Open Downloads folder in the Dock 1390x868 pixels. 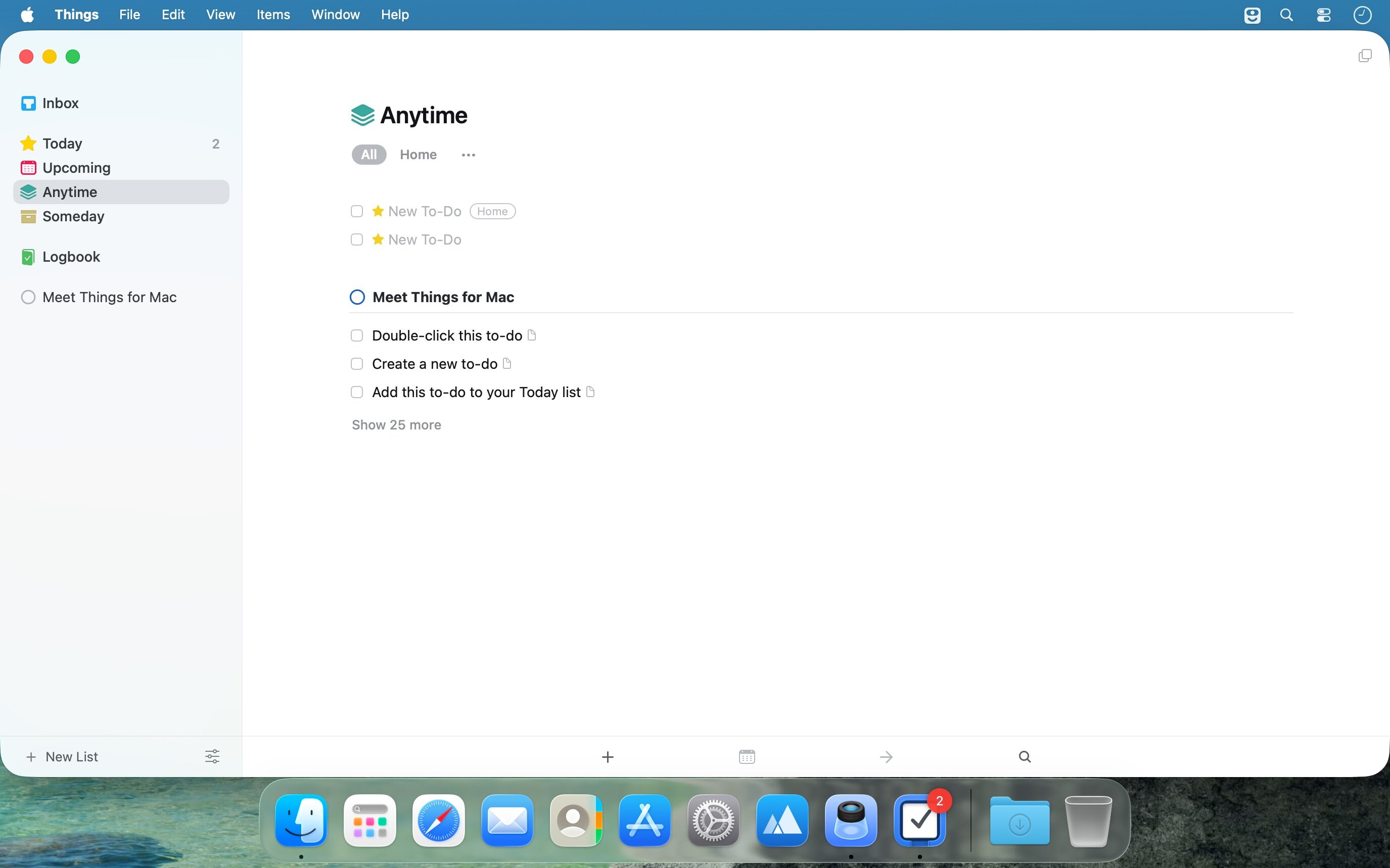coord(1020,821)
